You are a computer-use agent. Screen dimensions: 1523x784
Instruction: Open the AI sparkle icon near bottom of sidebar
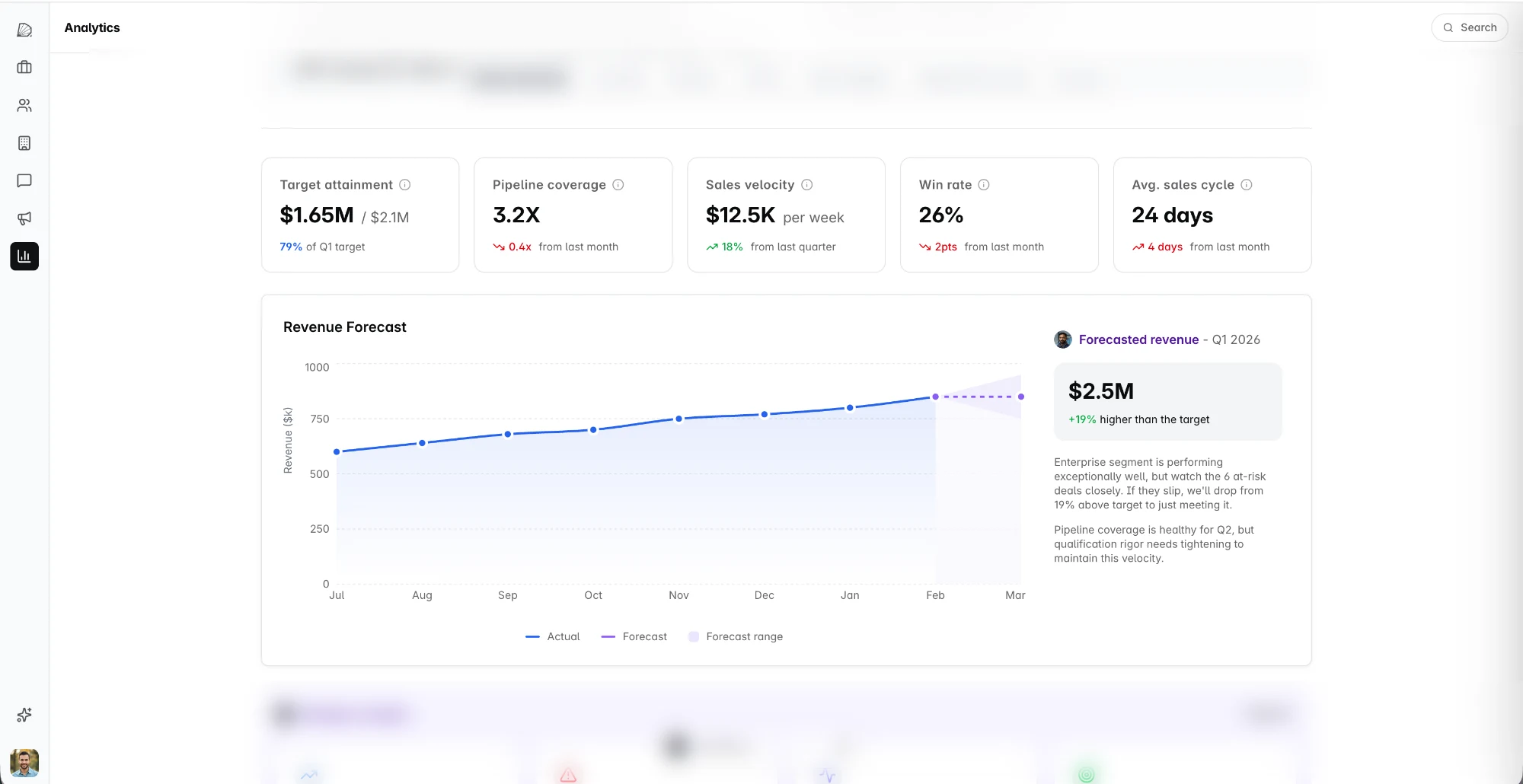pyautogui.click(x=24, y=715)
